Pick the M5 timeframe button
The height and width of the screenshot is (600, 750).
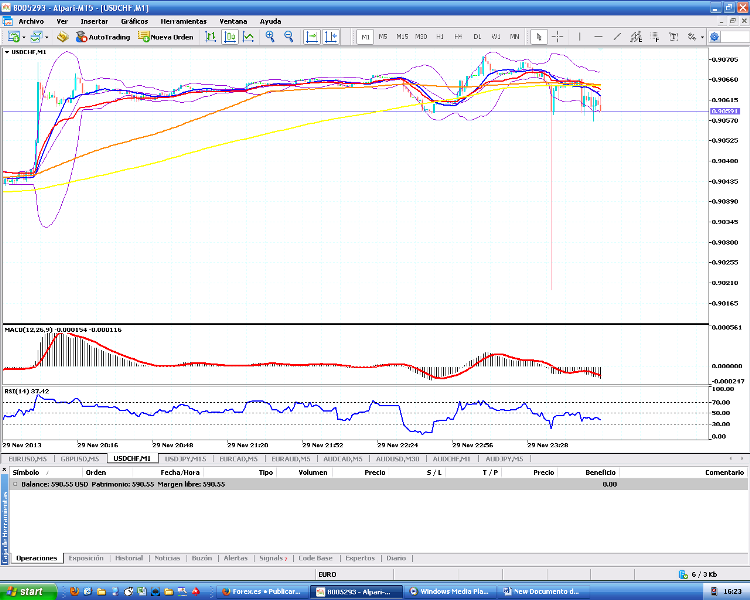tap(383, 37)
